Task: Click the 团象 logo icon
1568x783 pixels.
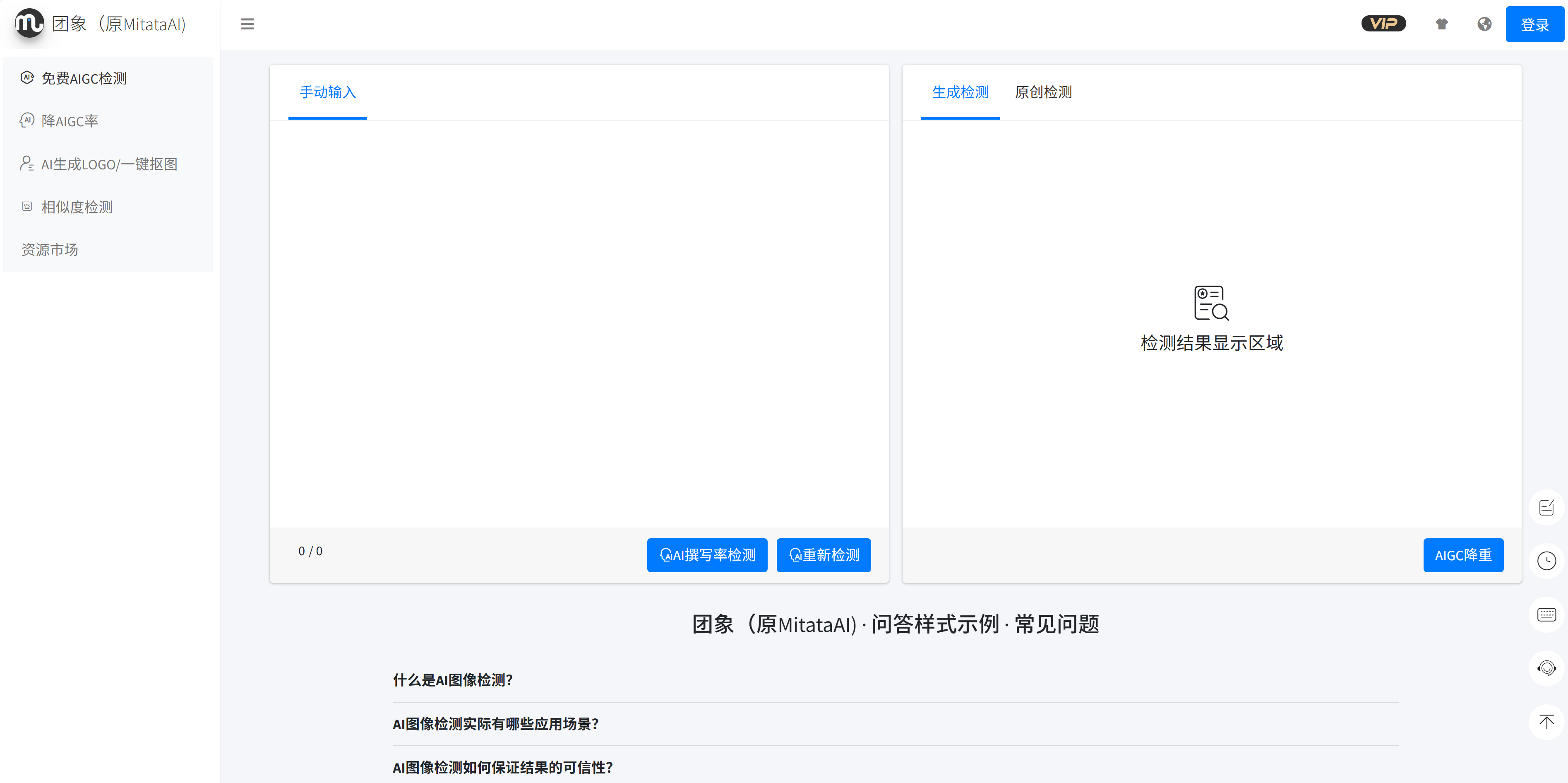Action: (x=29, y=23)
